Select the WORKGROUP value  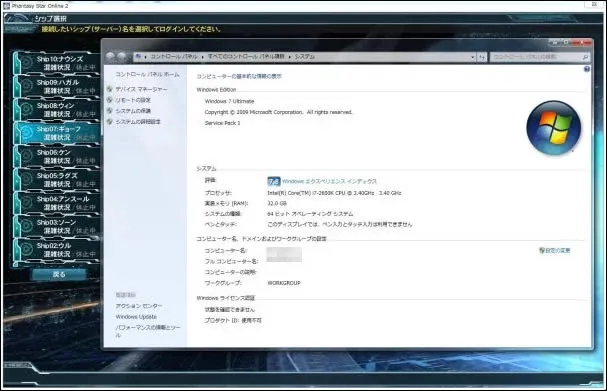284,283
